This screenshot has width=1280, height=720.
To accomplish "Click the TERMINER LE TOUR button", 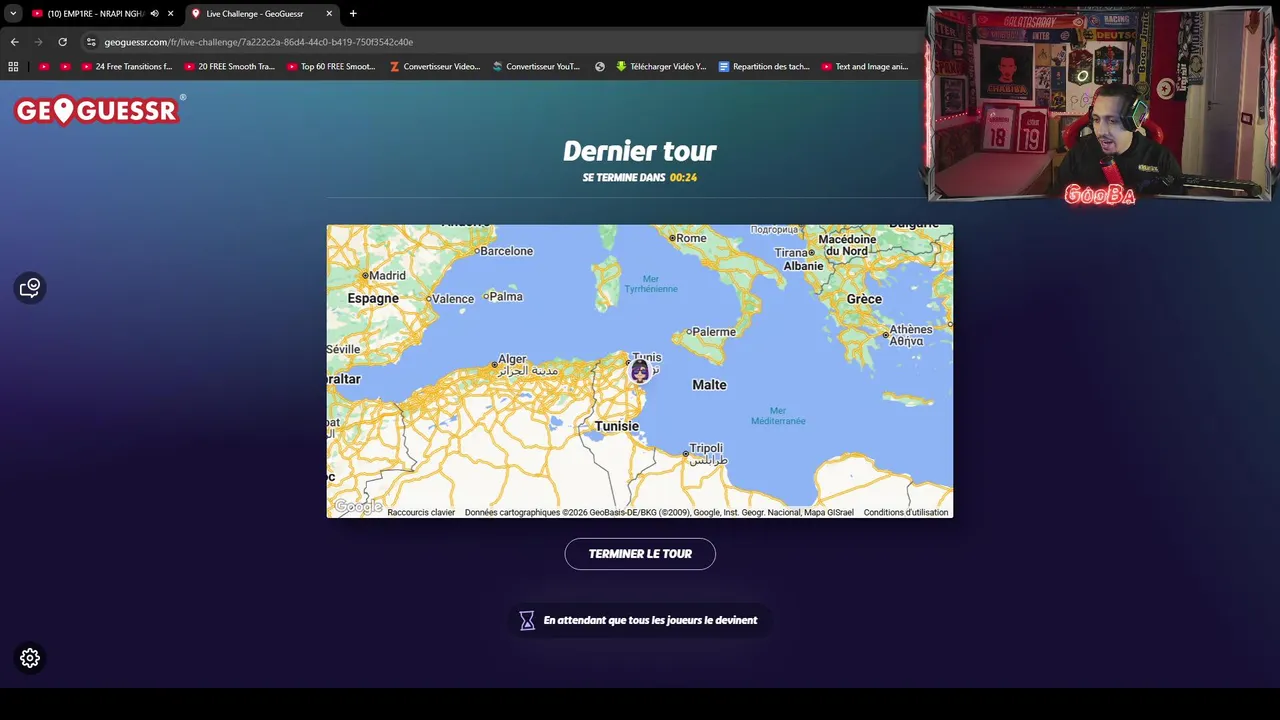I will (640, 554).
